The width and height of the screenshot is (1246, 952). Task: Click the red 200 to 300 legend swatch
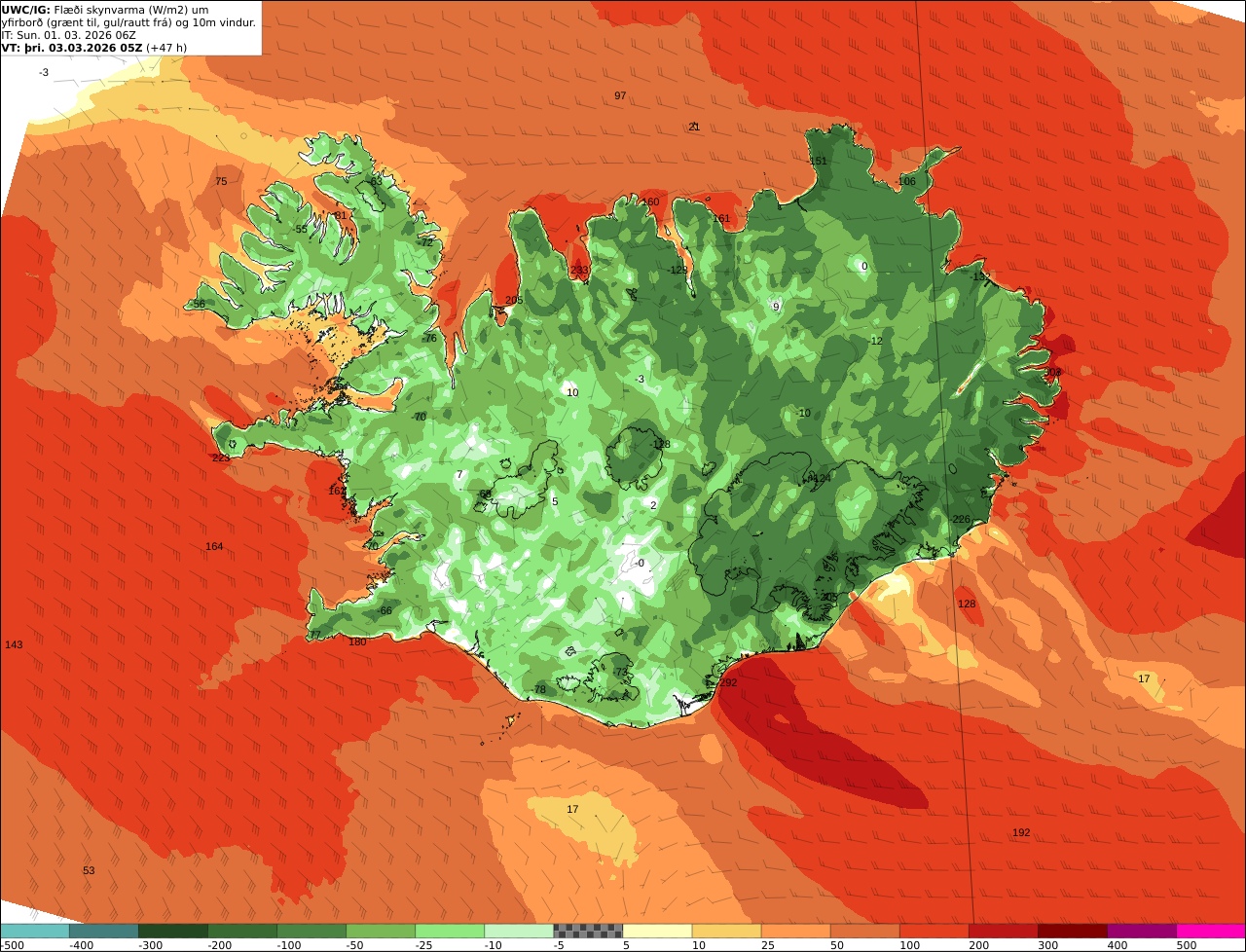pyautogui.click(x=1003, y=931)
